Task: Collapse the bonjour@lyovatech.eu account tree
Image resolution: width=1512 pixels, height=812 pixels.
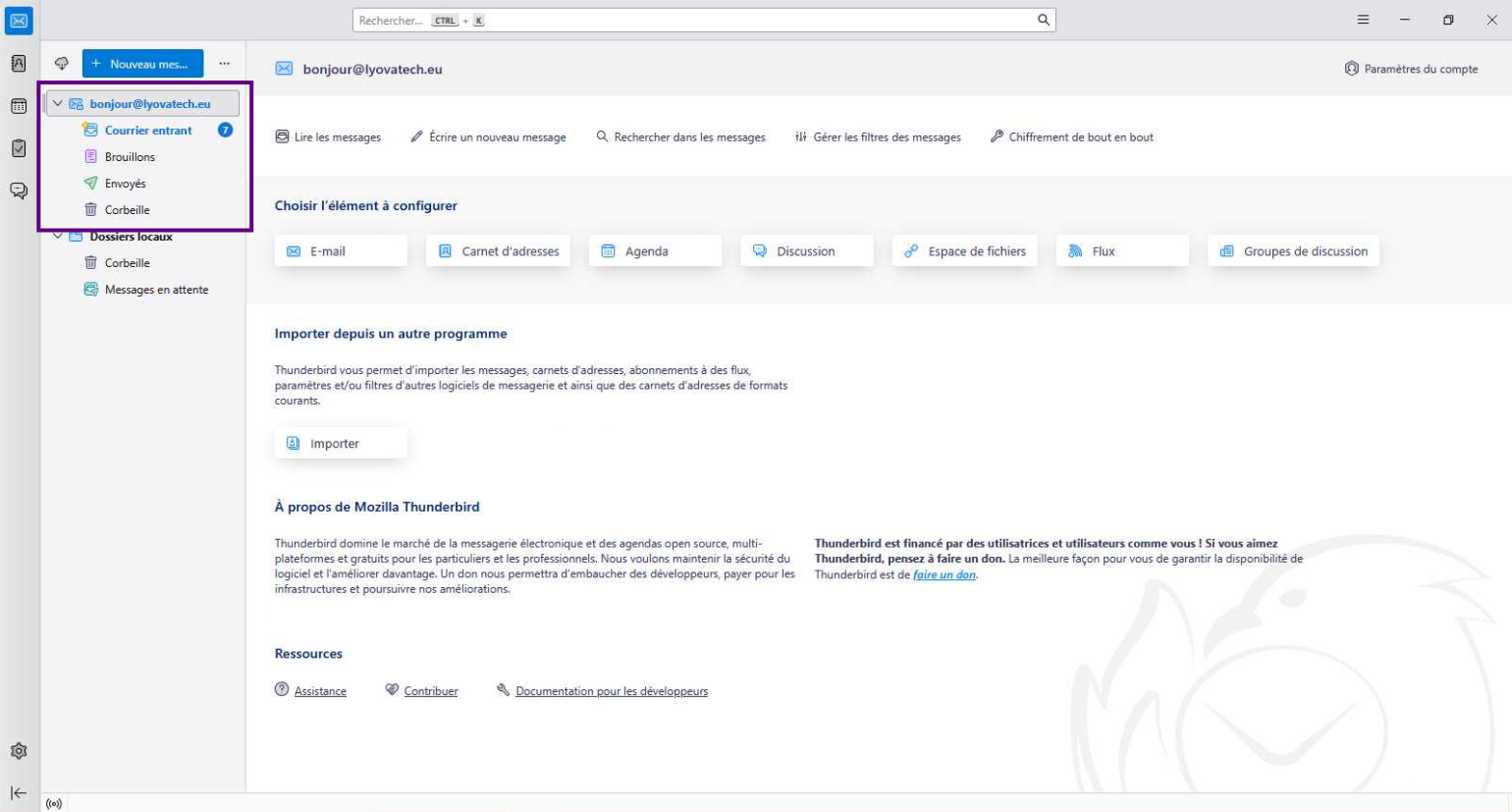Action: (x=58, y=103)
